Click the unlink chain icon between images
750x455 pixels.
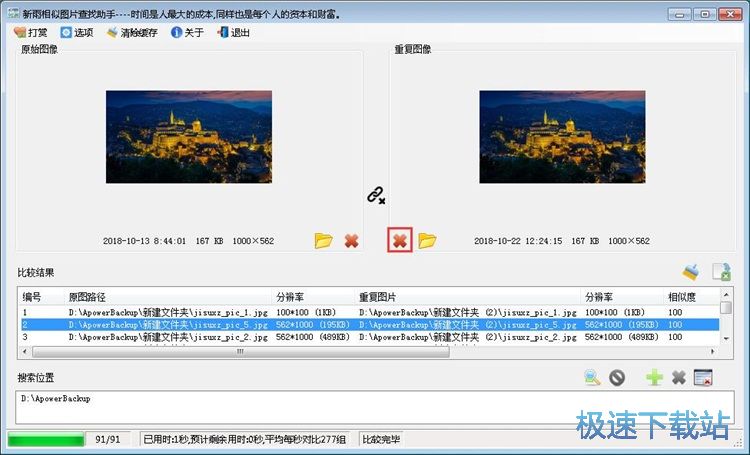tap(376, 195)
